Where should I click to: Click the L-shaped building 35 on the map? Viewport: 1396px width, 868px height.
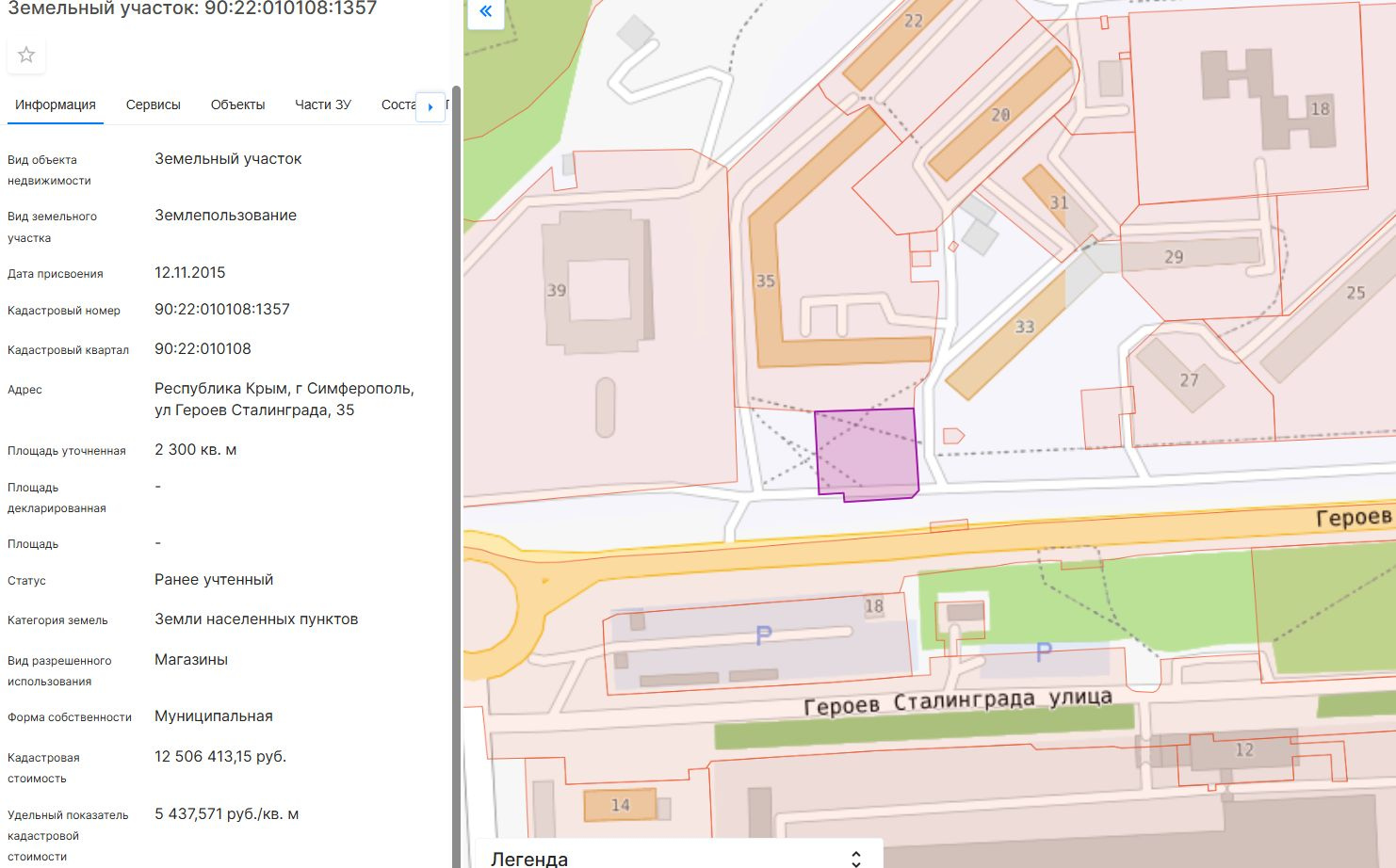pyautogui.click(x=768, y=282)
